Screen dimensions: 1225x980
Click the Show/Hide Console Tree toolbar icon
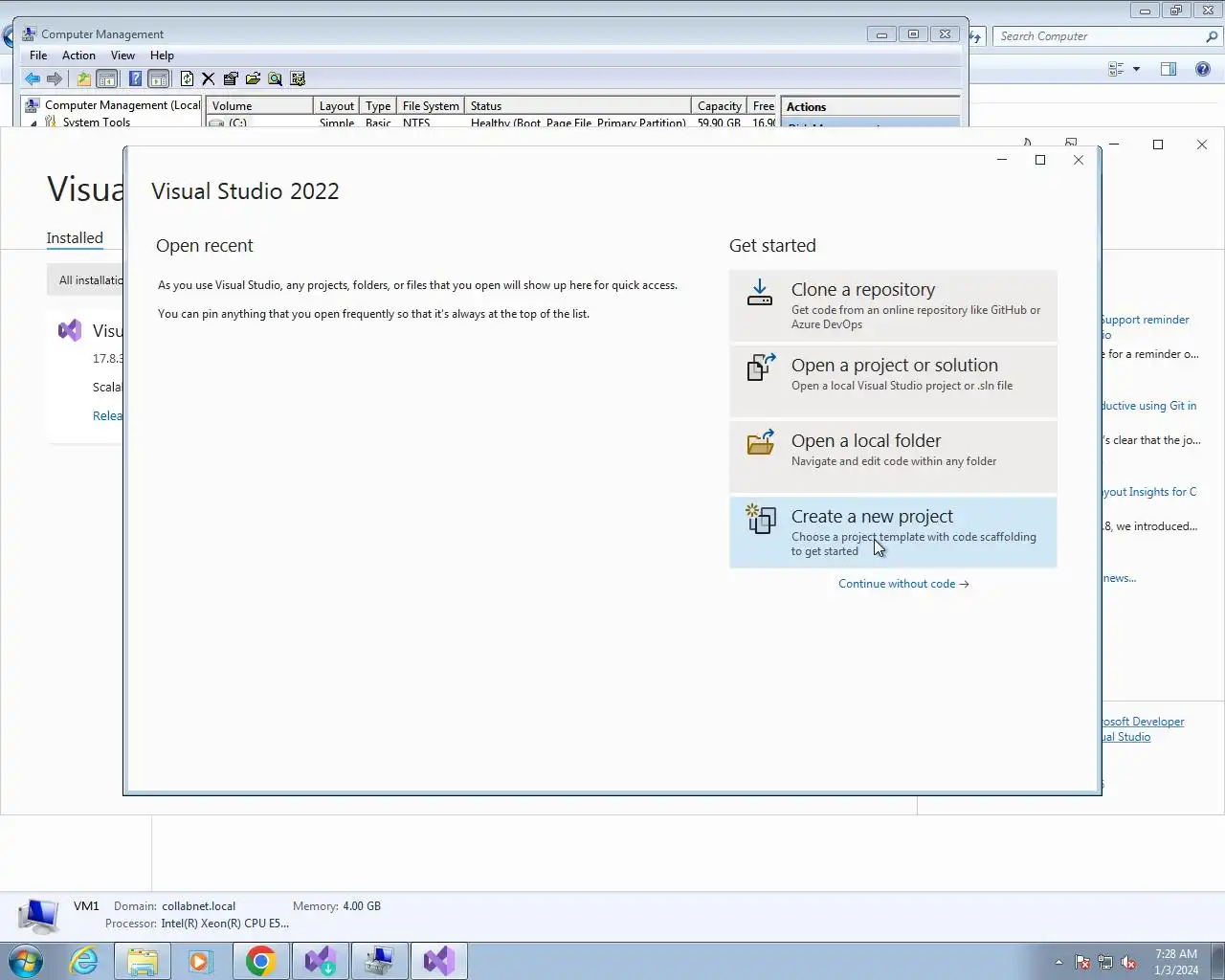[107, 78]
